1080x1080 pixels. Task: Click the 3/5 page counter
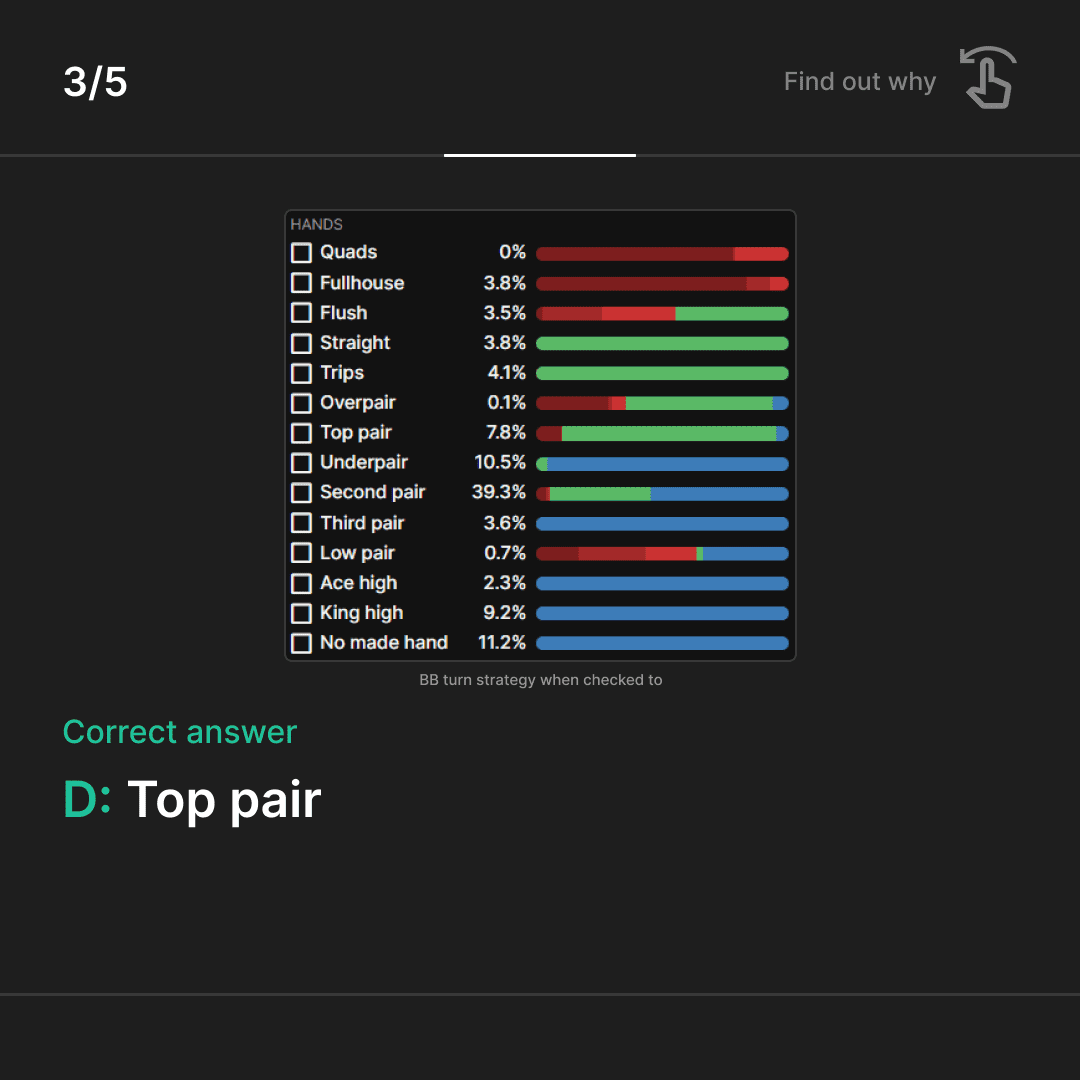(95, 82)
